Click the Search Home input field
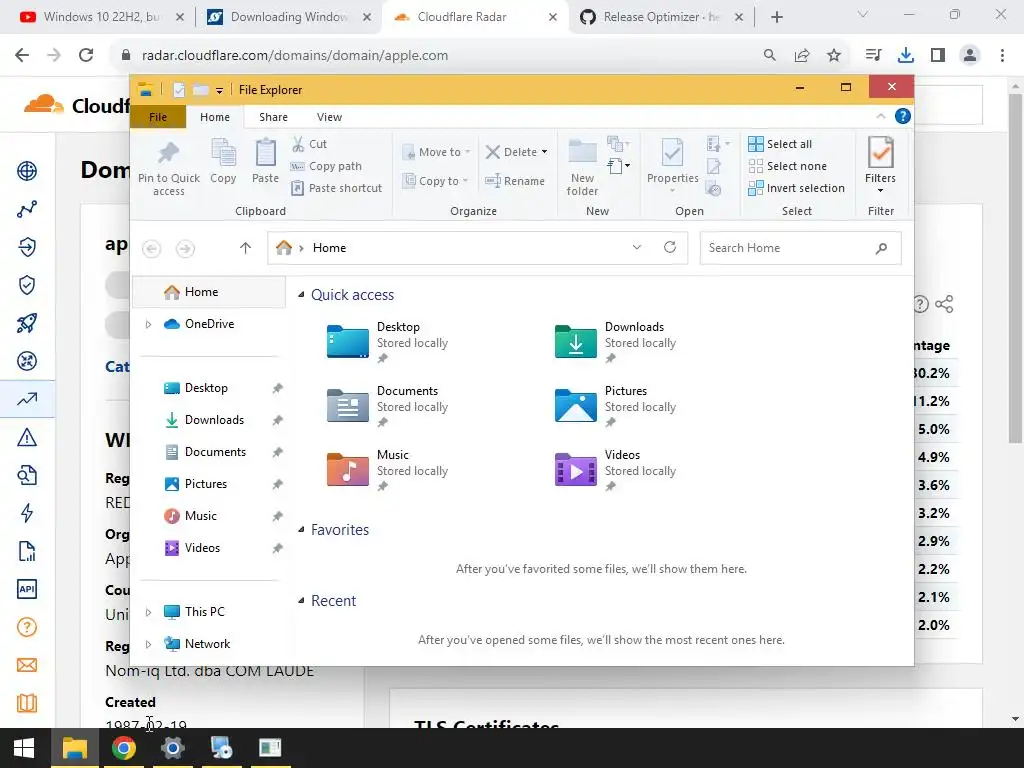This screenshot has width=1024, height=768. pos(800,248)
